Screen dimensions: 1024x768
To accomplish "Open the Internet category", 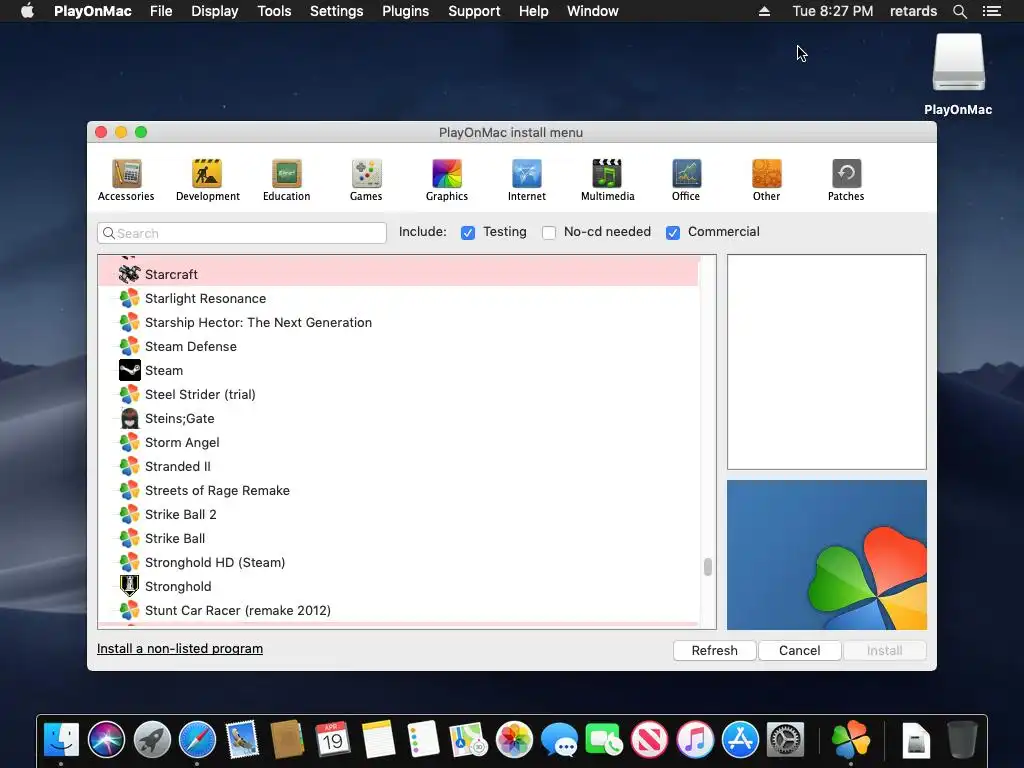I will [526, 180].
